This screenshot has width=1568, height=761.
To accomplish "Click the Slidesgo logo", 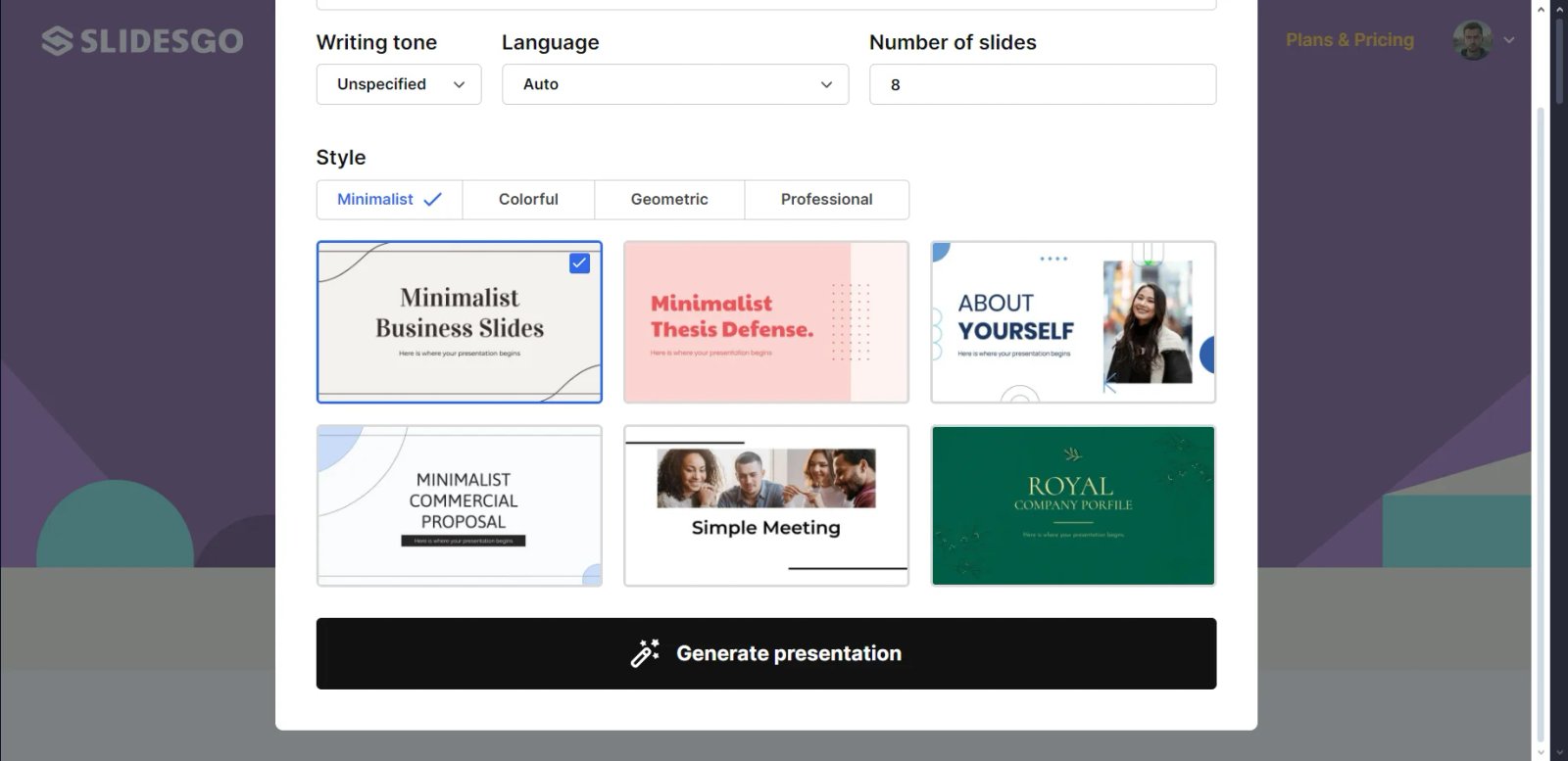I will 142,40.
